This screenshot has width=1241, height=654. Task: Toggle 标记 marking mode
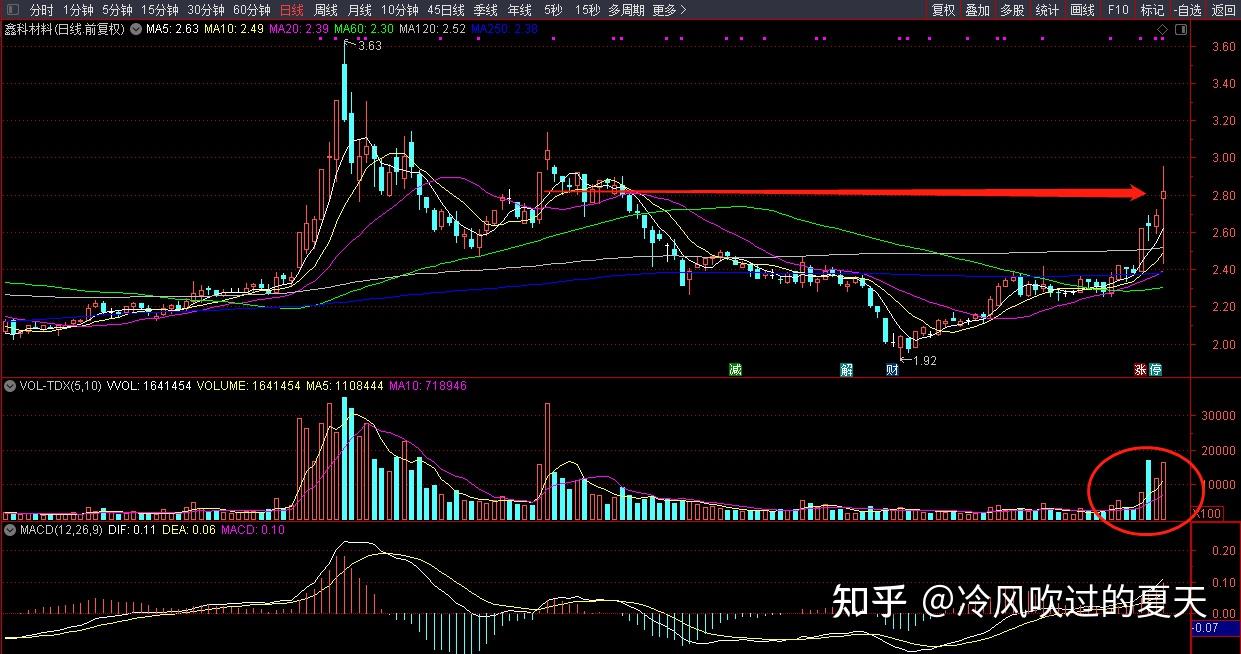[1151, 9]
